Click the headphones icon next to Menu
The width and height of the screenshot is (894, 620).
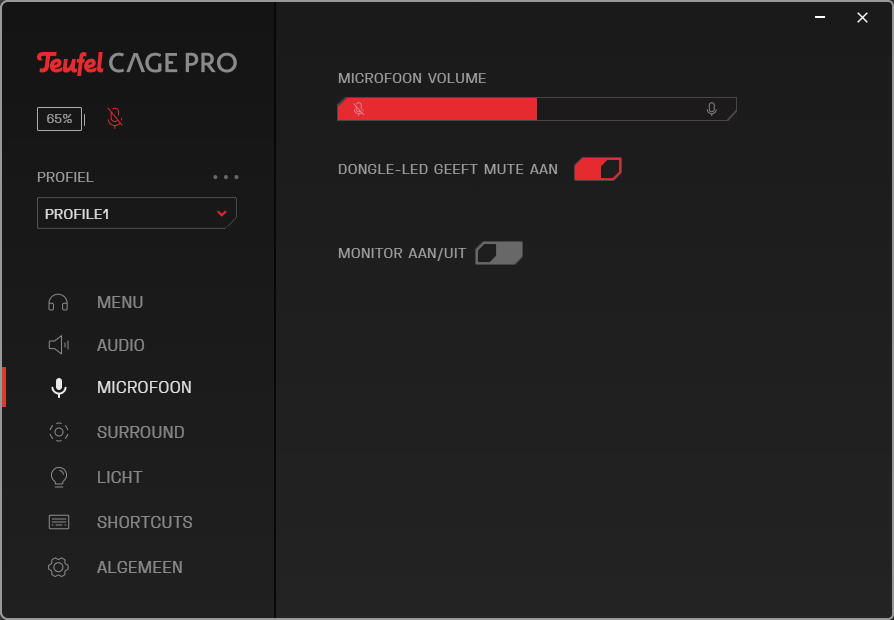pyautogui.click(x=58, y=302)
